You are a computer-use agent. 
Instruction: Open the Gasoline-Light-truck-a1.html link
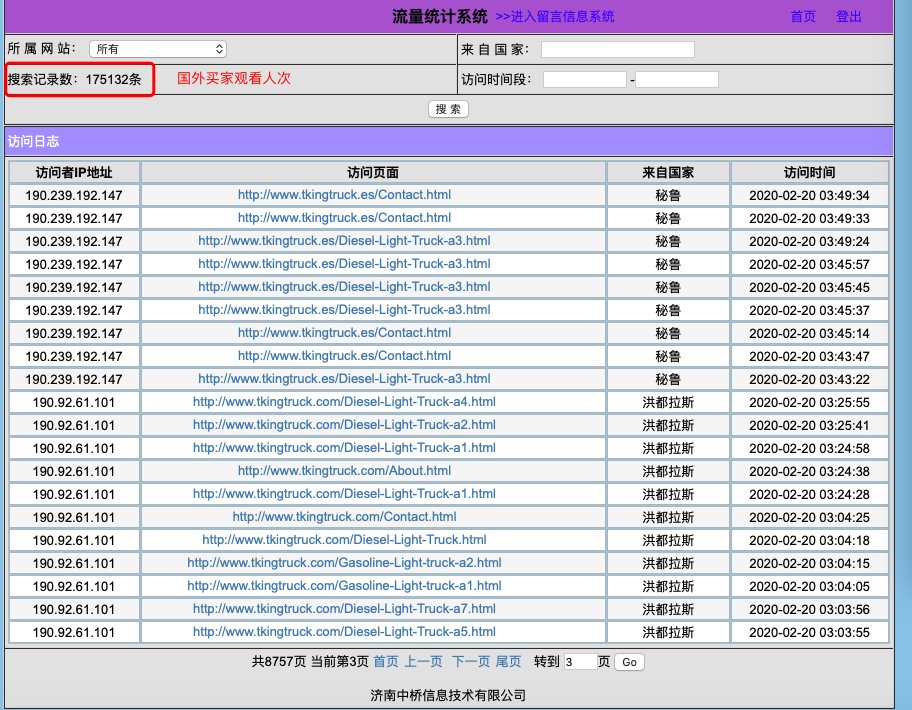pos(344,586)
